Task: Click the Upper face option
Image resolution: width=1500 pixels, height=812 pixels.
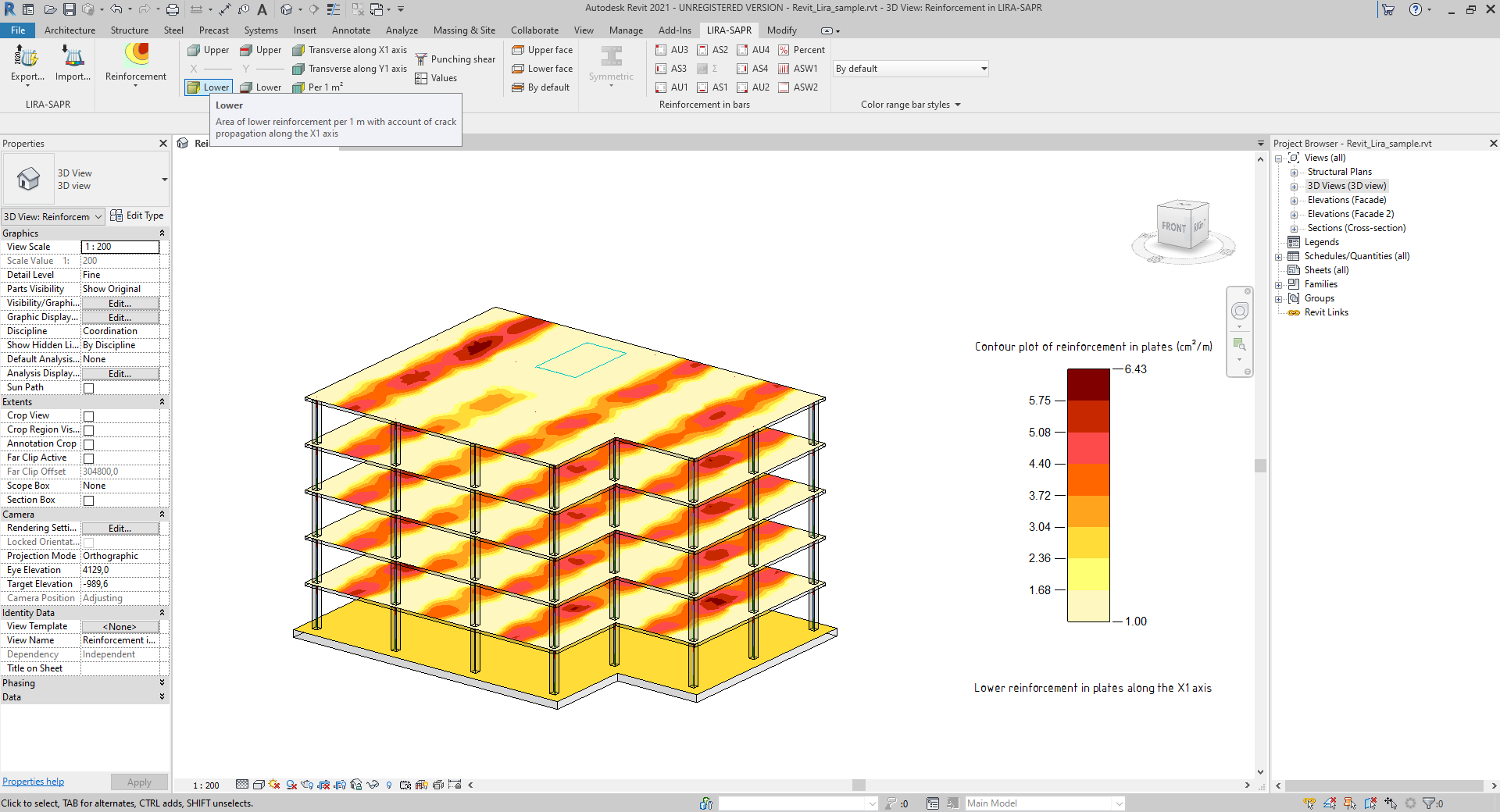Action: point(542,50)
